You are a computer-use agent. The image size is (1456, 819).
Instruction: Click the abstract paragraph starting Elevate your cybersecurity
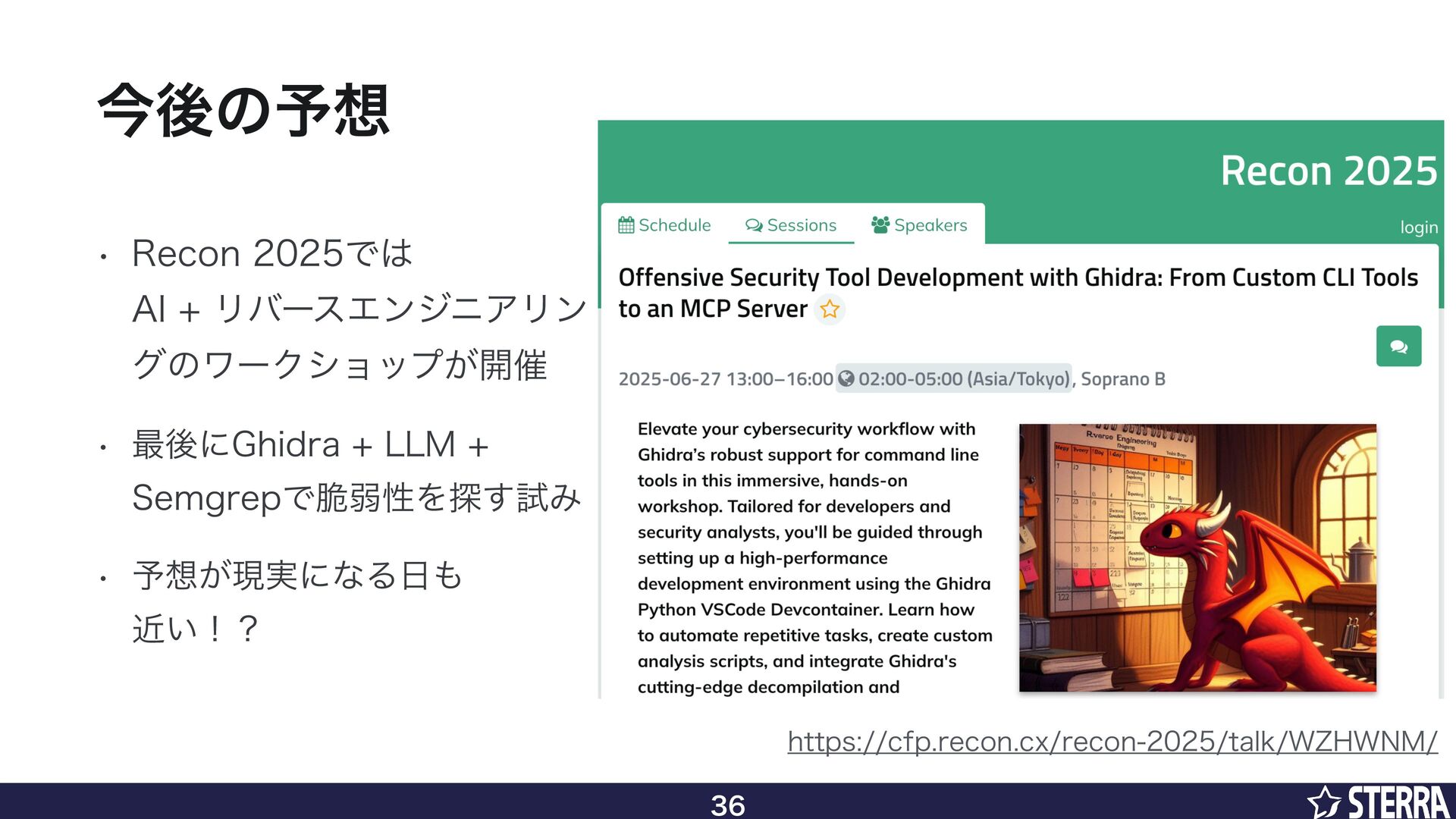pyautogui.click(x=815, y=557)
